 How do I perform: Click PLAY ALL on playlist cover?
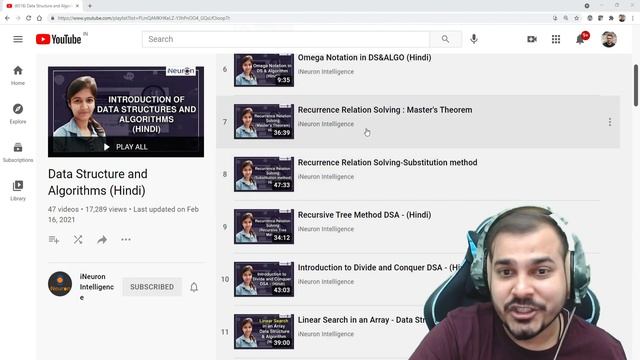click(126, 147)
